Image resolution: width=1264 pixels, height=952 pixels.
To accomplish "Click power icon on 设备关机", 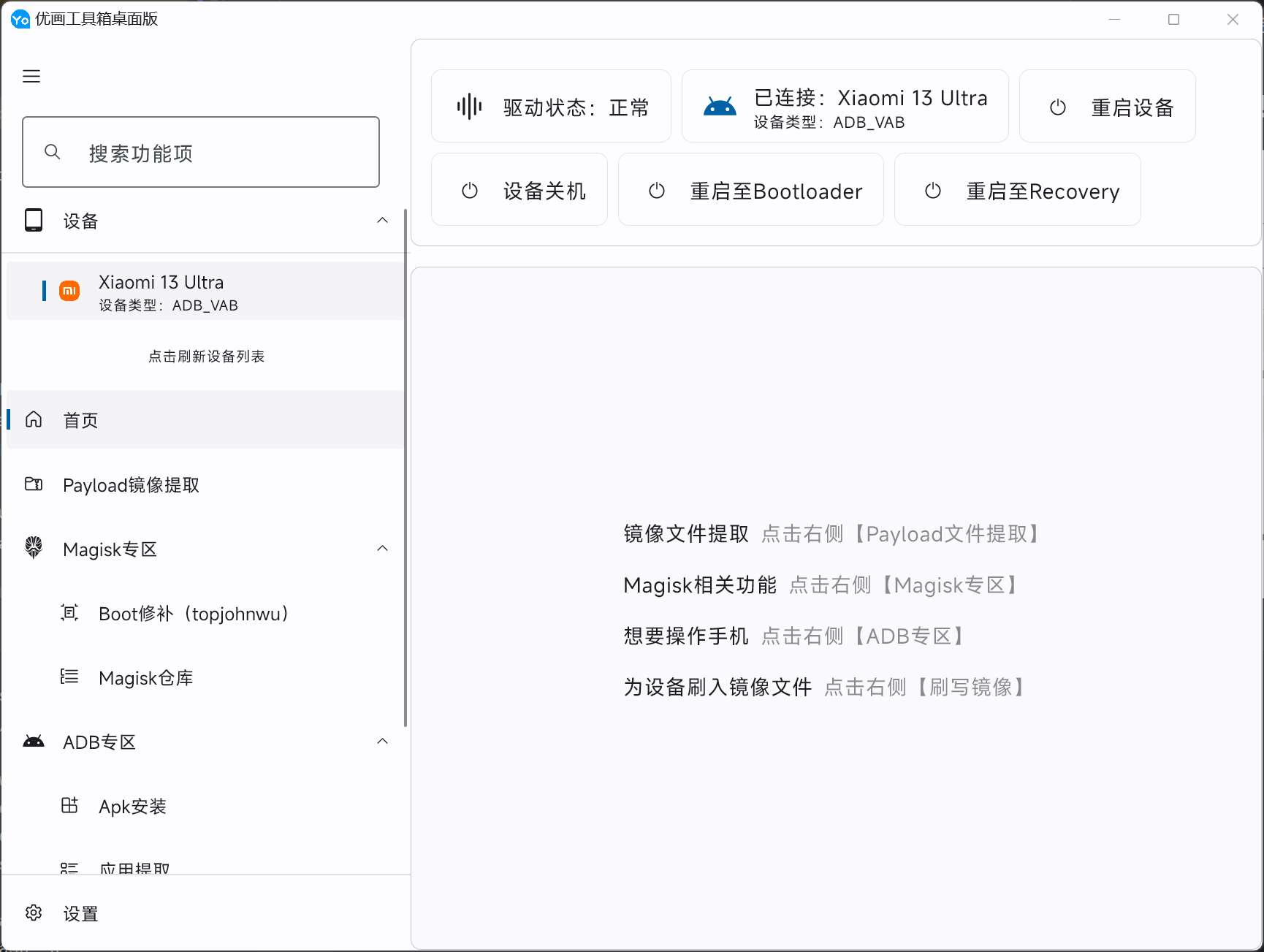I will [x=470, y=191].
